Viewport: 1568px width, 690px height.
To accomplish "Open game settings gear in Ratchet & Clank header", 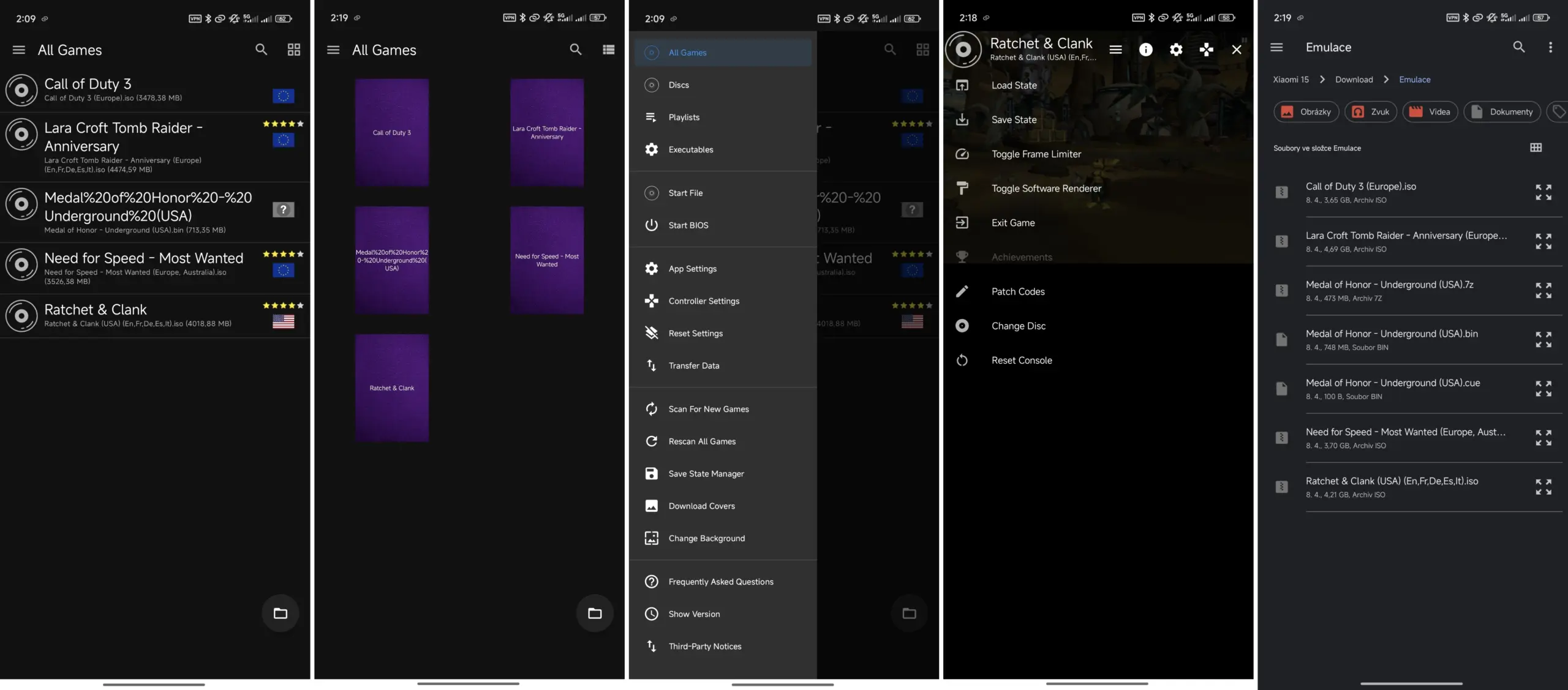I will pos(1176,50).
